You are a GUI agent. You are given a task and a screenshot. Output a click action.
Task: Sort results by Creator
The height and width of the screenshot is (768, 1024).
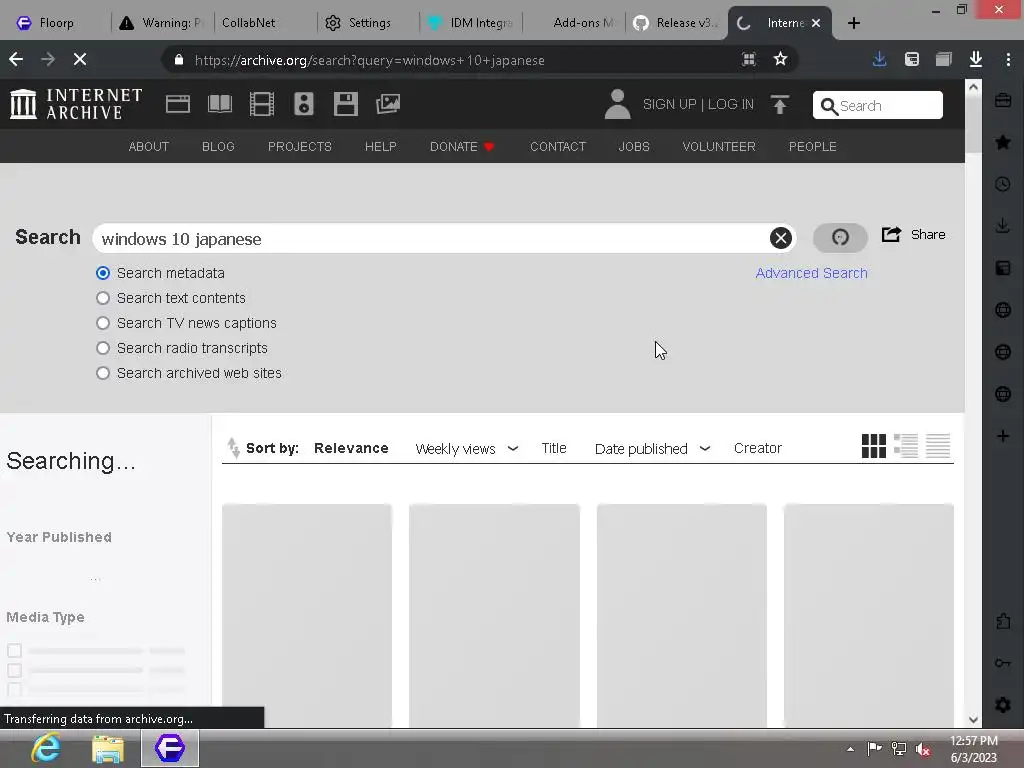(x=758, y=448)
